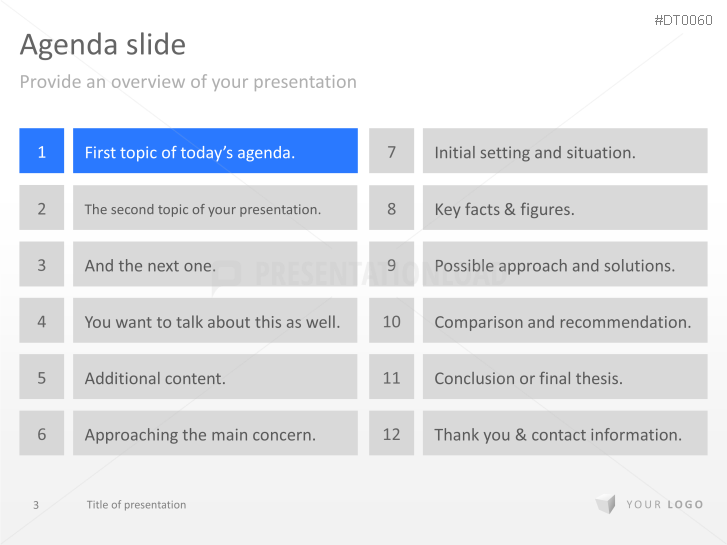Click the blue number 1 box

[x=42, y=152]
